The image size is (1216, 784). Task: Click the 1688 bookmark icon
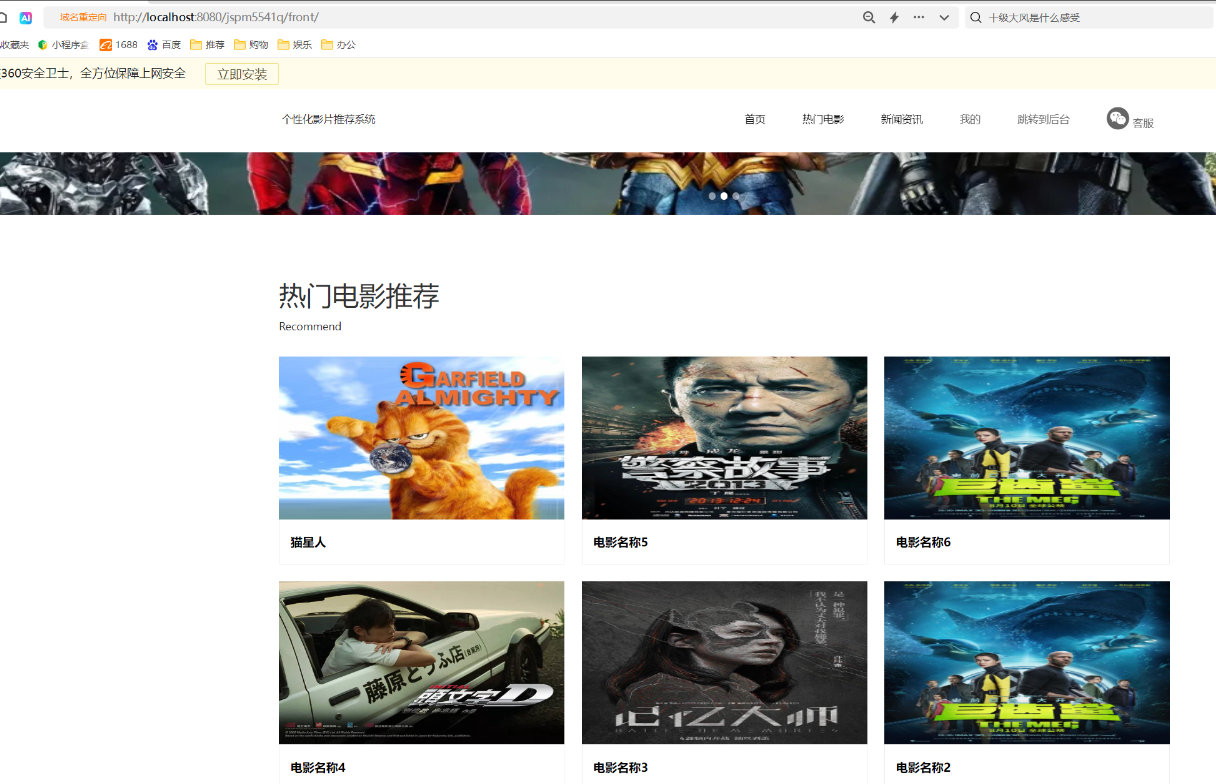pos(106,45)
